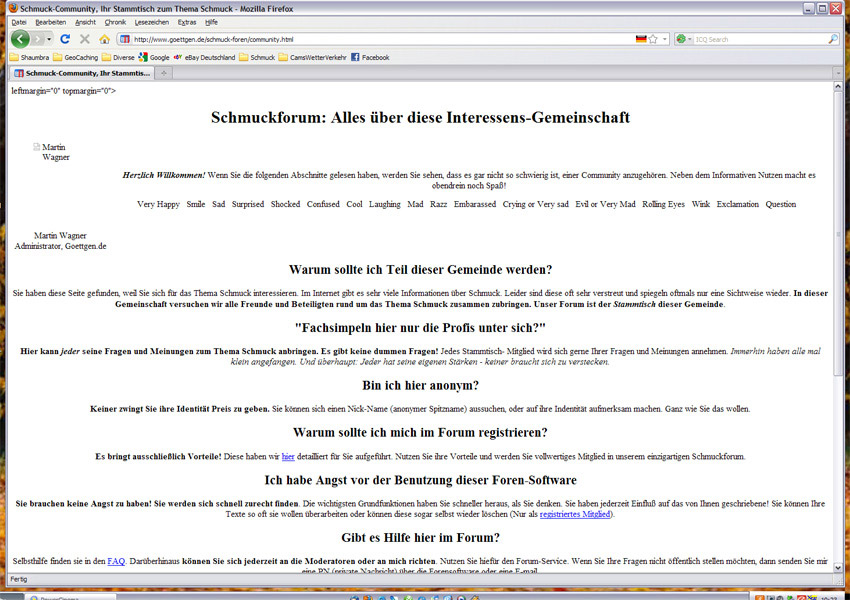Expand the list all tabs arrow
Viewport: 850px width, 600px height.
coord(838,73)
